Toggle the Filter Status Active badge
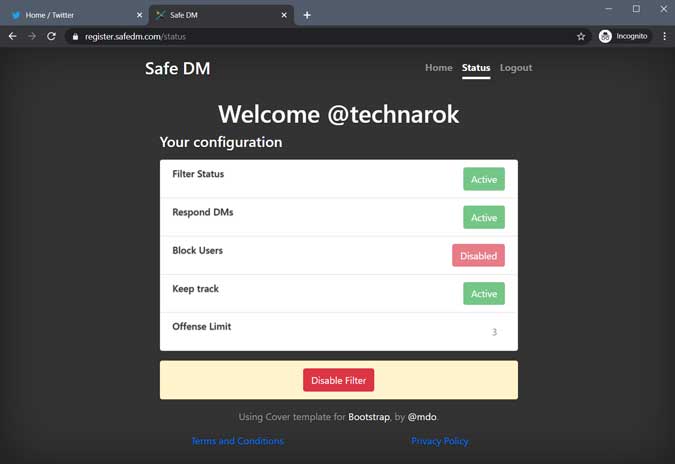 pyautogui.click(x=484, y=179)
